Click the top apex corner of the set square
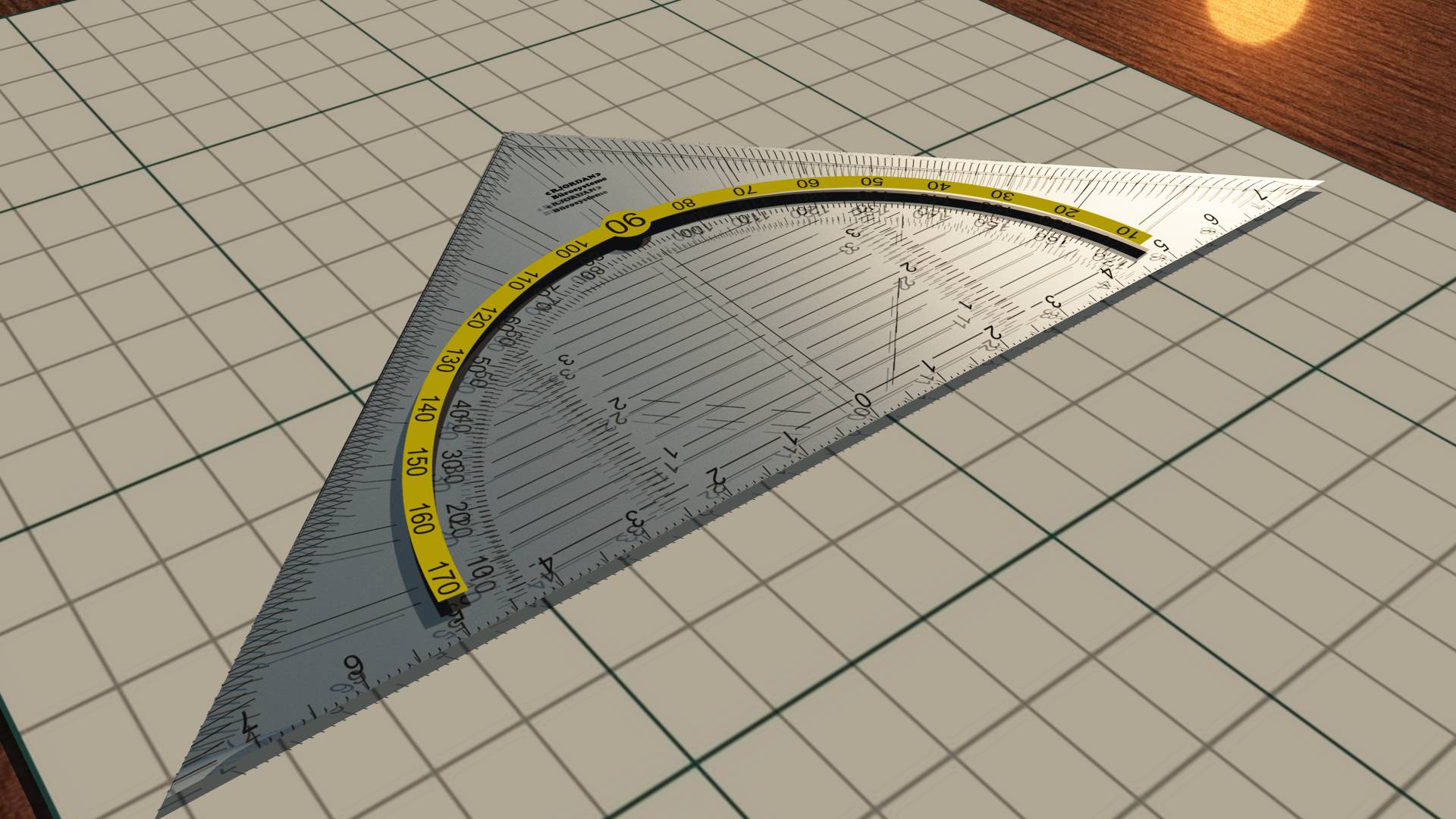Screen dimensions: 1456x819 [x=507, y=136]
